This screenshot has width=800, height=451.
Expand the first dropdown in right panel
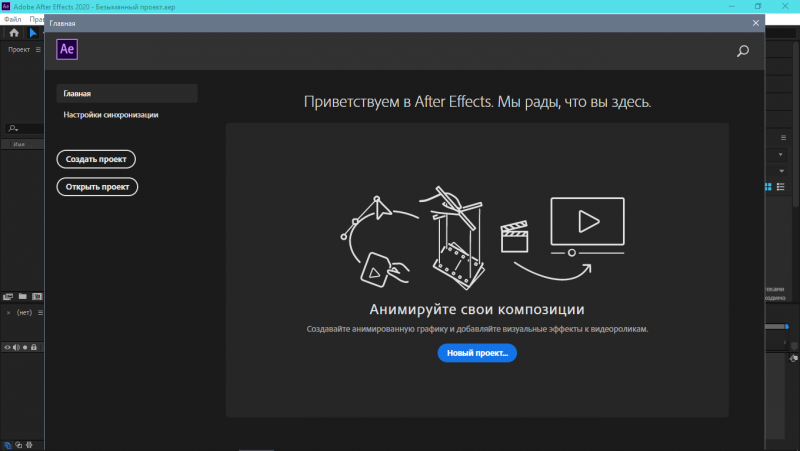tap(781, 155)
